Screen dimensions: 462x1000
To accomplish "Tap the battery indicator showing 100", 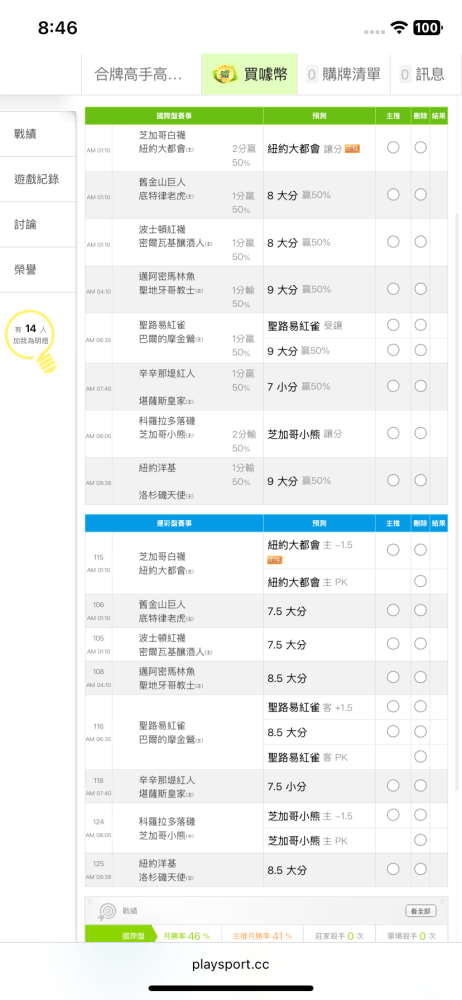I will coord(427,27).
